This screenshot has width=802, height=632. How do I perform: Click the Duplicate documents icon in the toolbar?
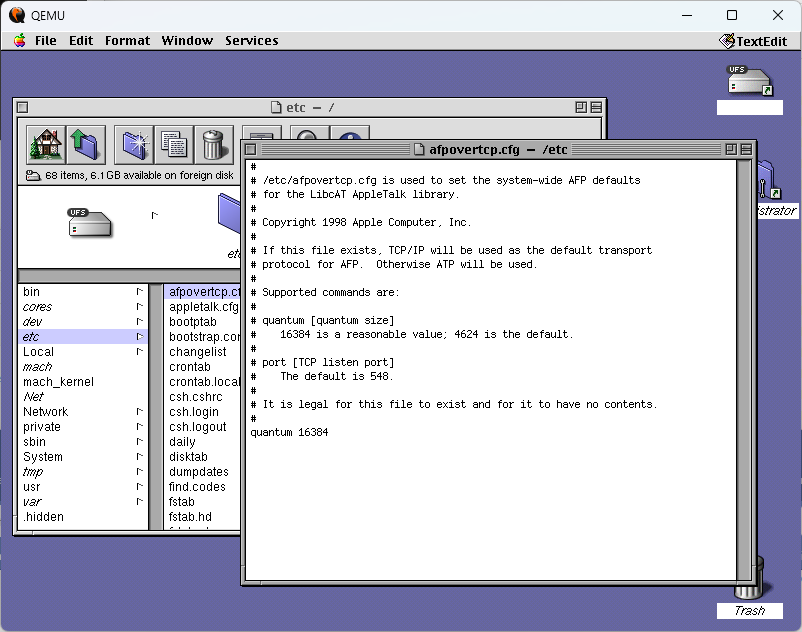(174, 145)
